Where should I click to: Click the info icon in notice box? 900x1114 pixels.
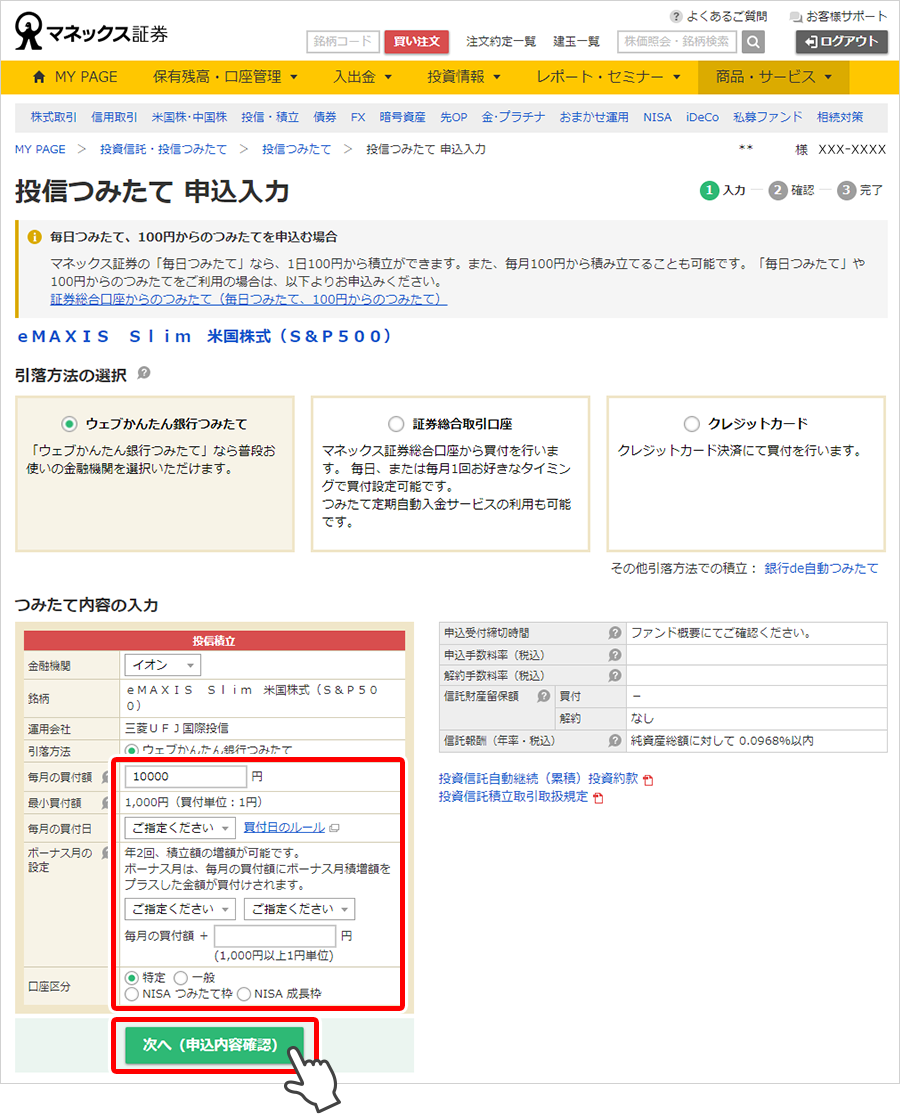[x=34, y=237]
